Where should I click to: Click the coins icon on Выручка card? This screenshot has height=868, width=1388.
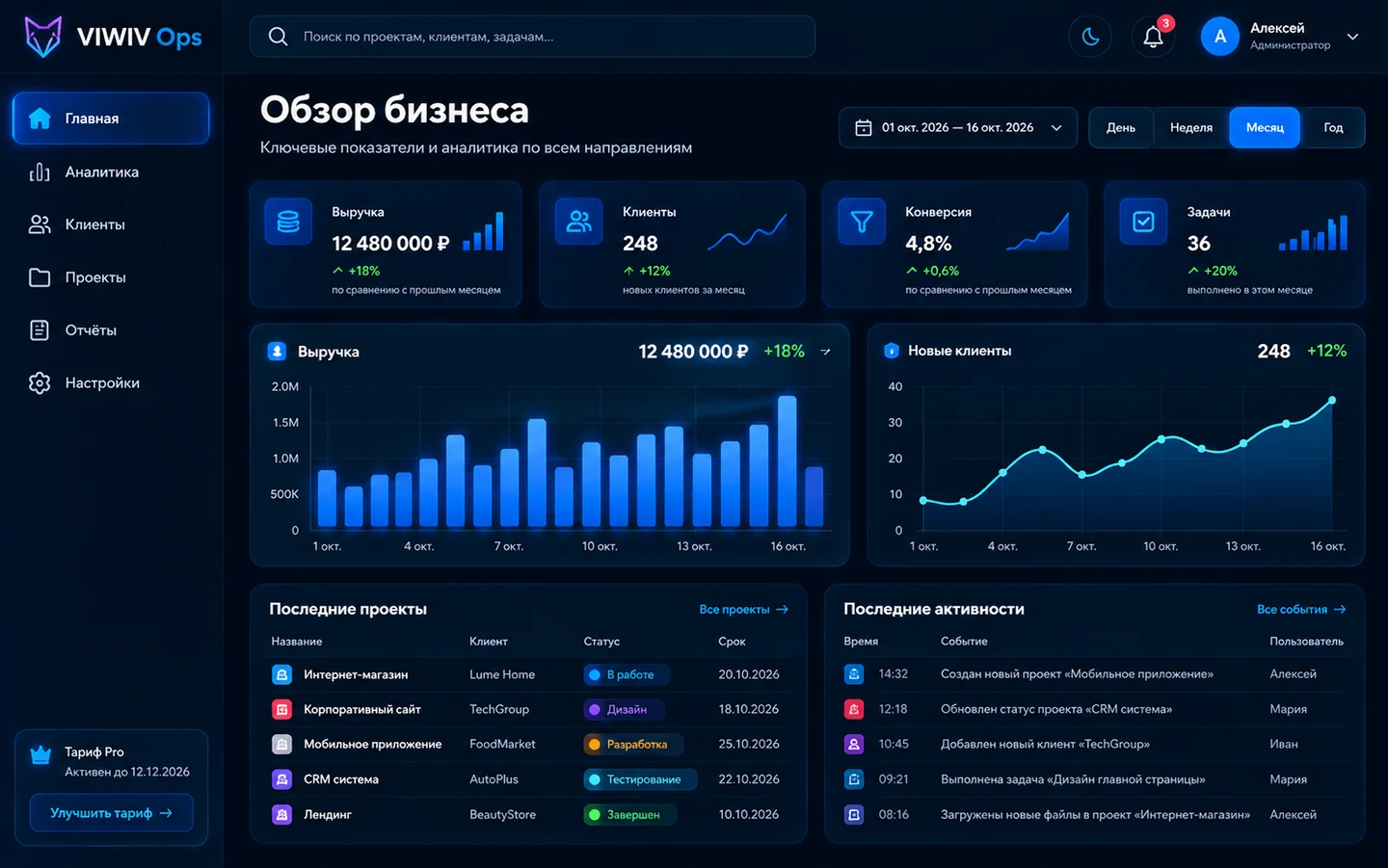pyautogui.click(x=288, y=222)
